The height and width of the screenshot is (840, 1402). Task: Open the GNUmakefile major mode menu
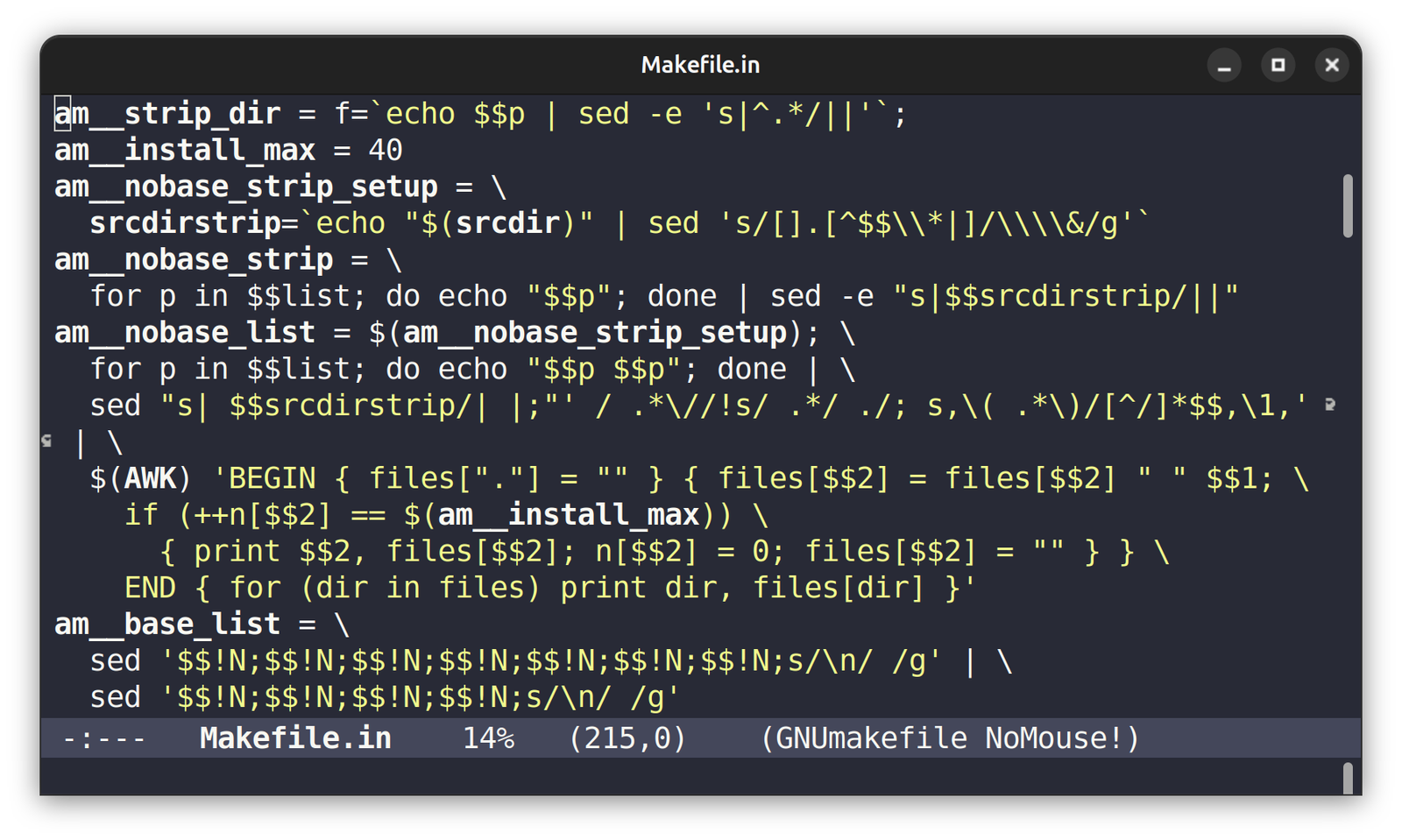[871, 738]
